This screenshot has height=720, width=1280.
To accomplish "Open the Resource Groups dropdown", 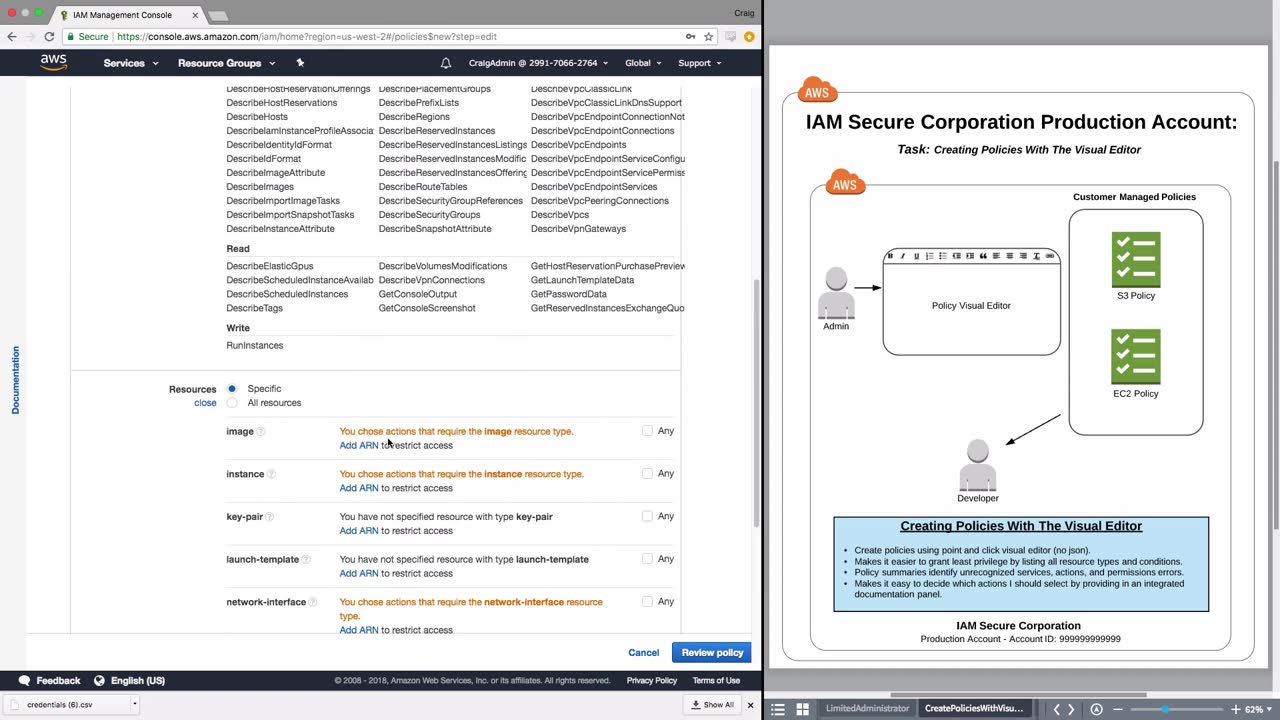I will click(226, 63).
